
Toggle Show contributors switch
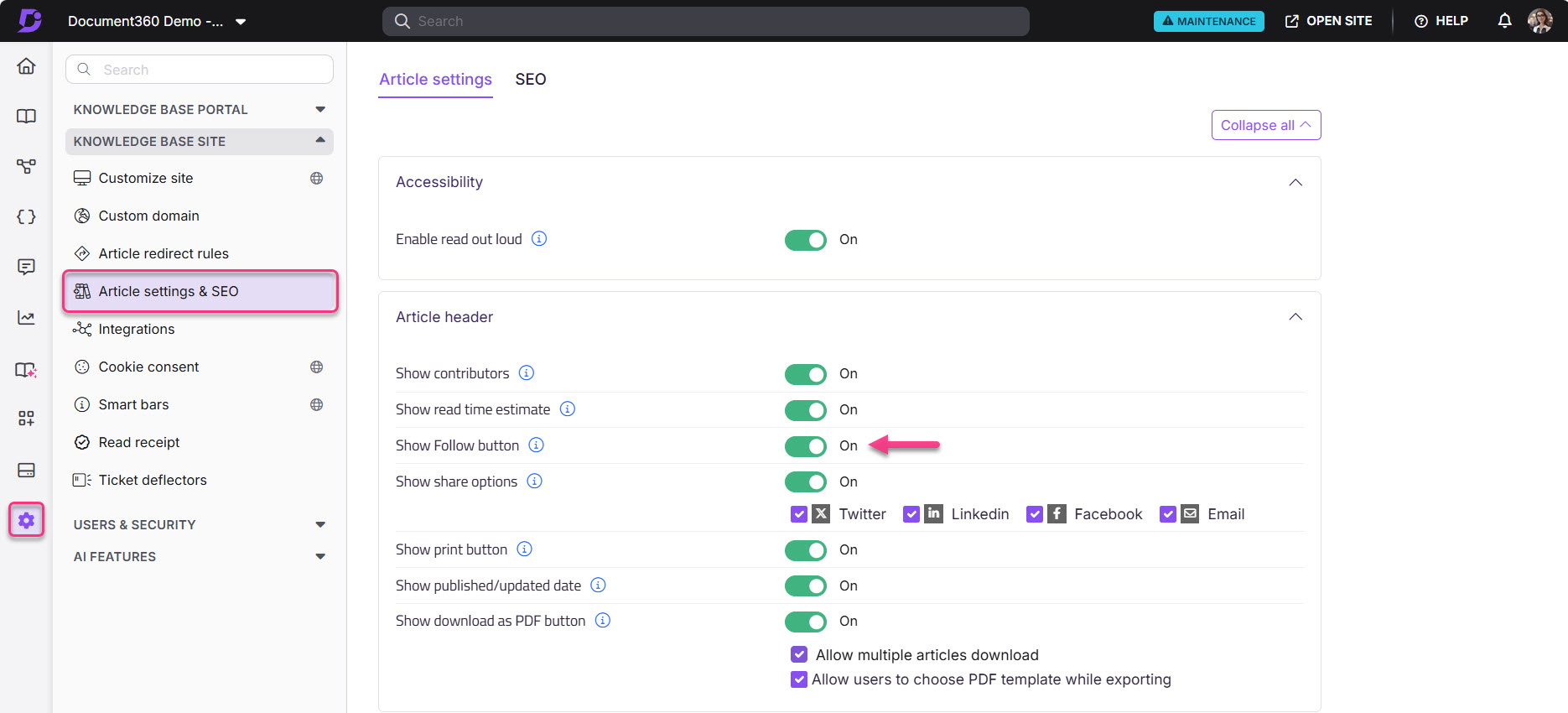tap(806, 374)
